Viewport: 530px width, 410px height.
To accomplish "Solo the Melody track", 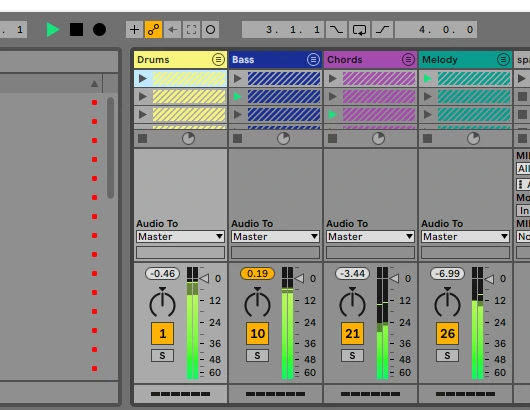I will tap(447, 356).
